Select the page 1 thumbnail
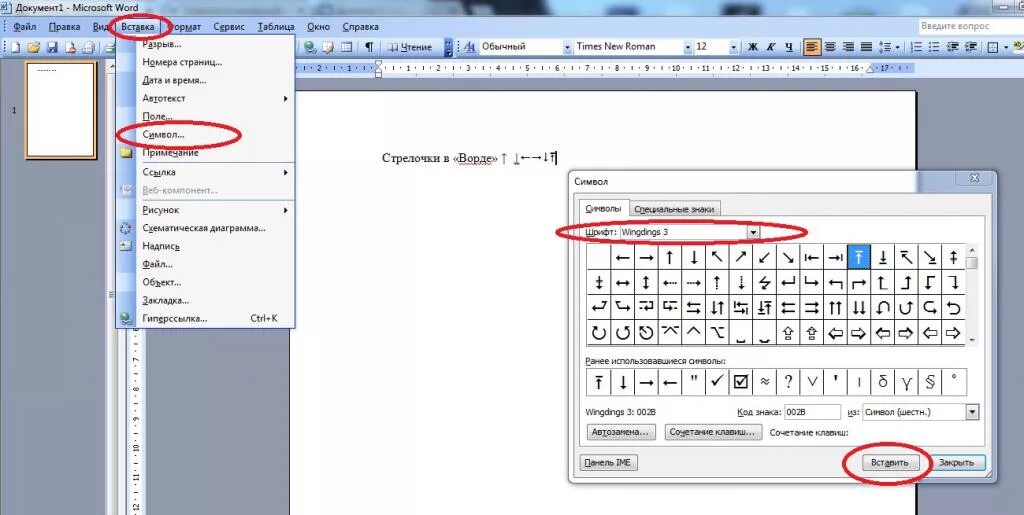1024x515 pixels. click(x=61, y=110)
